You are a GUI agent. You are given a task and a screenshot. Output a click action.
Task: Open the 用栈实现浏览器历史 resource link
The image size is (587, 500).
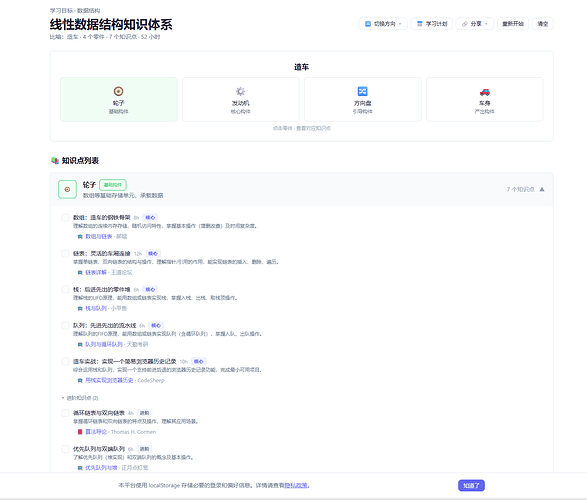[109, 380]
